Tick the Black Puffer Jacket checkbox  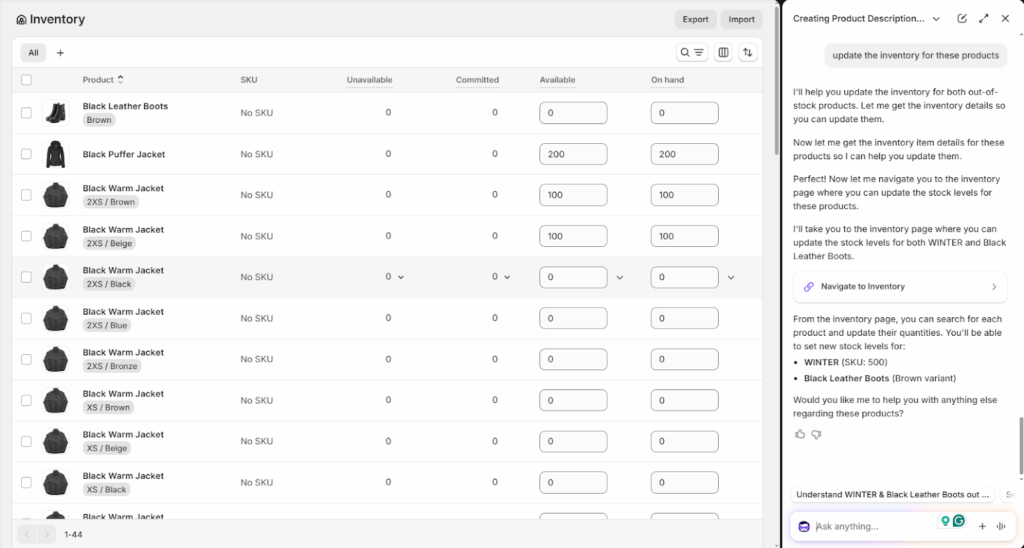[x=27, y=154]
